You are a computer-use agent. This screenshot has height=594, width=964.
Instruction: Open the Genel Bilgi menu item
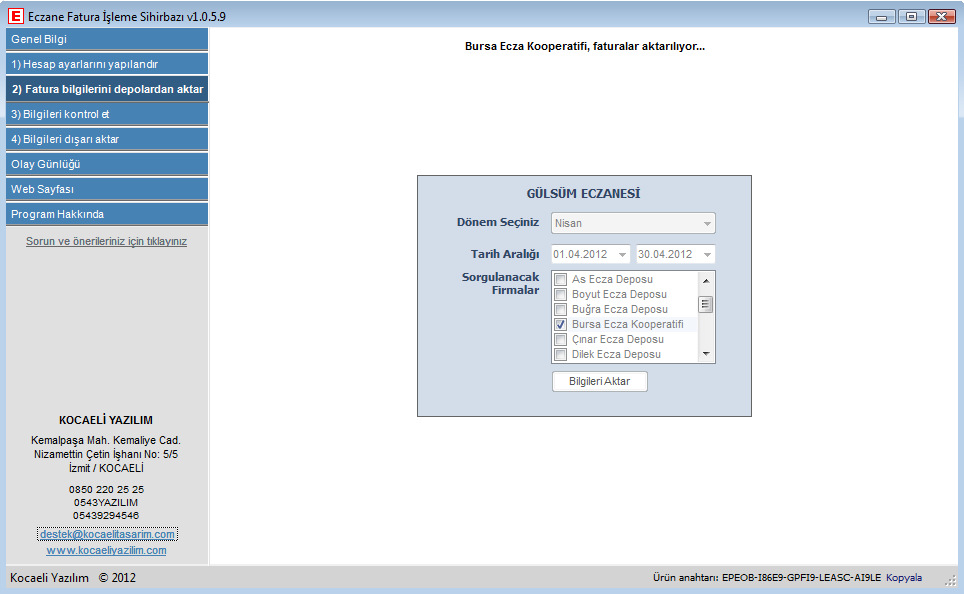coord(107,39)
